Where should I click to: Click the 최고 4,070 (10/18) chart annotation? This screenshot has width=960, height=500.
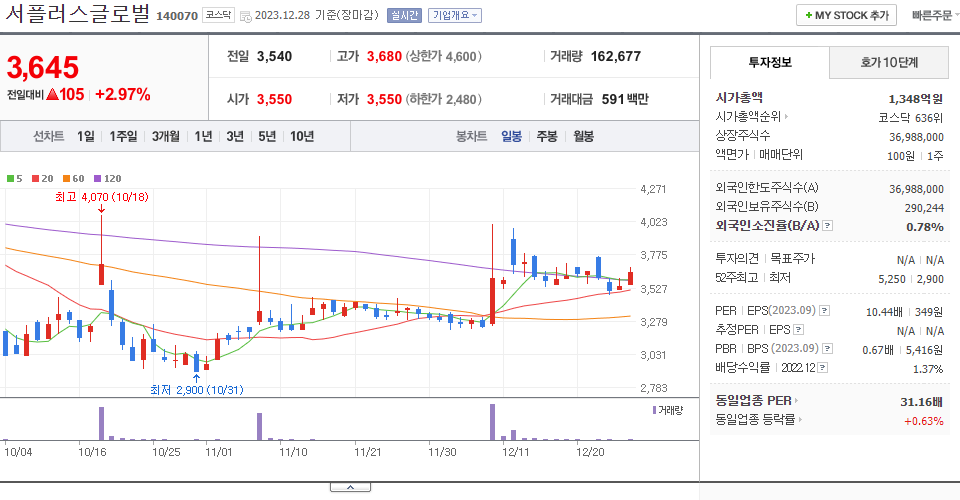(102, 197)
